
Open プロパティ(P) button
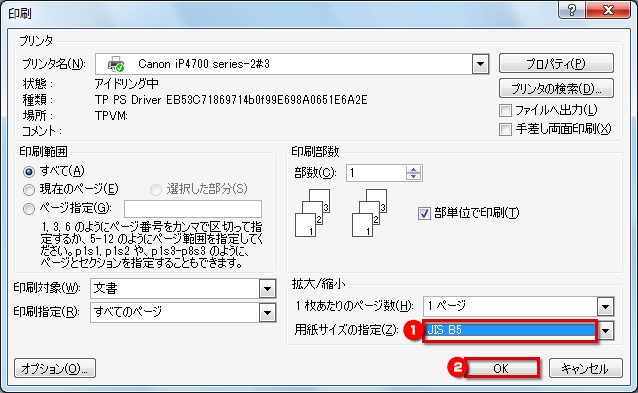tap(556, 64)
